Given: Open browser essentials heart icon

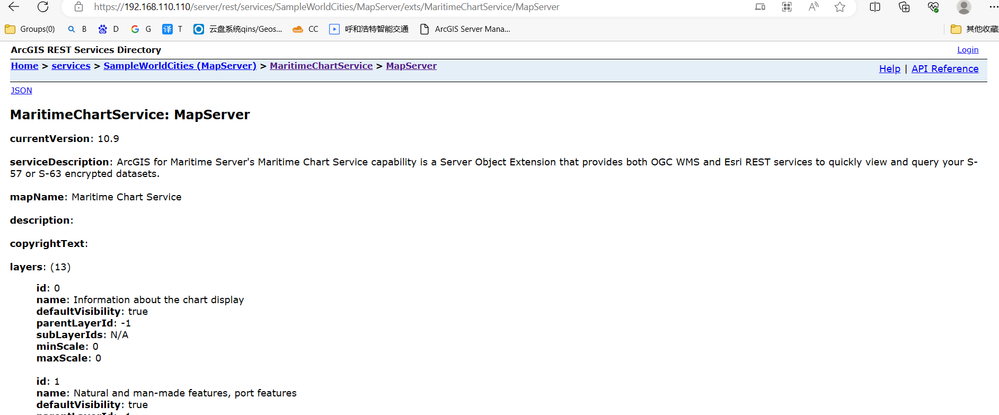Looking at the screenshot, I should pyautogui.click(x=933, y=7).
